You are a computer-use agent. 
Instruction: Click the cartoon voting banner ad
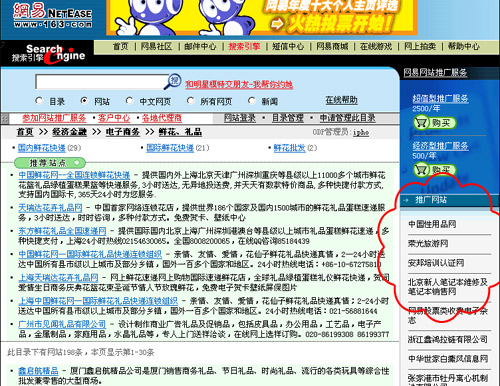tap(262, 17)
